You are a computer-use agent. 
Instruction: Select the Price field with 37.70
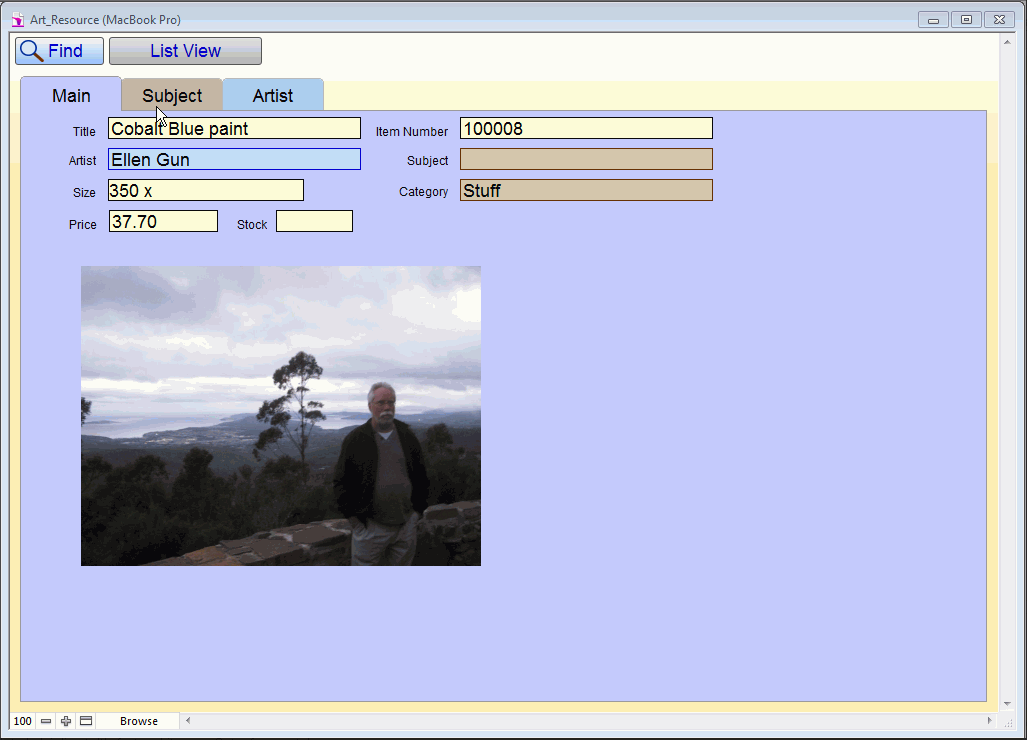163,221
